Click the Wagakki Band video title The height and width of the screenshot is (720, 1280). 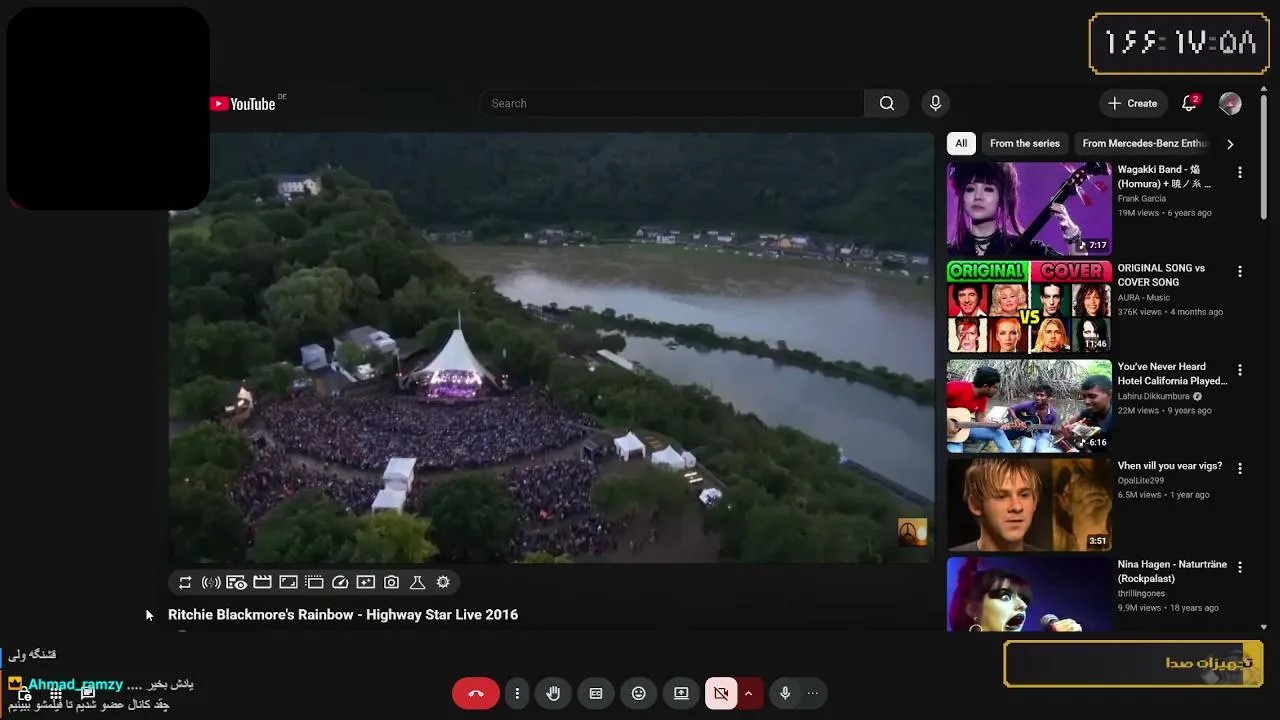pos(1165,177)
